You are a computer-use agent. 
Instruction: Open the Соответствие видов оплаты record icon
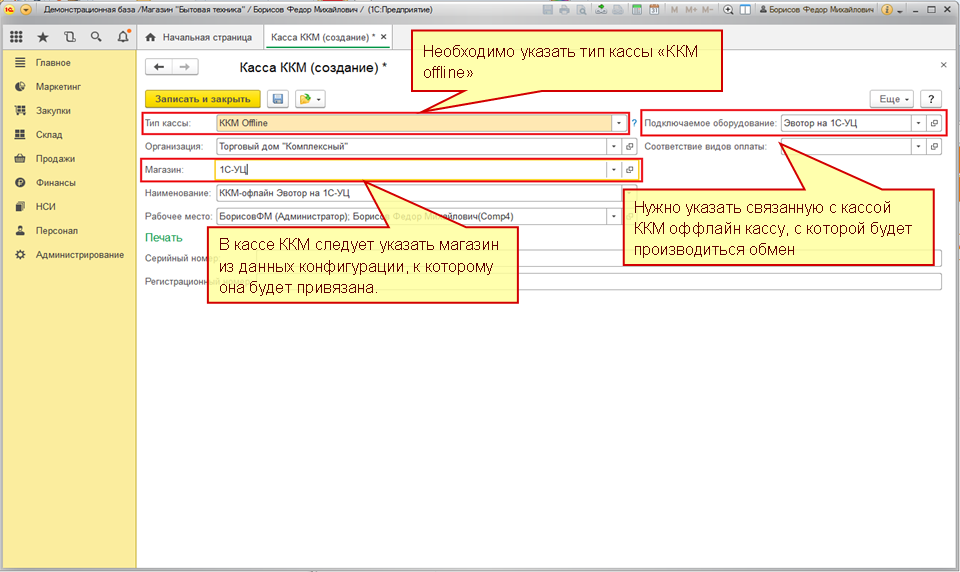point(934,146)
